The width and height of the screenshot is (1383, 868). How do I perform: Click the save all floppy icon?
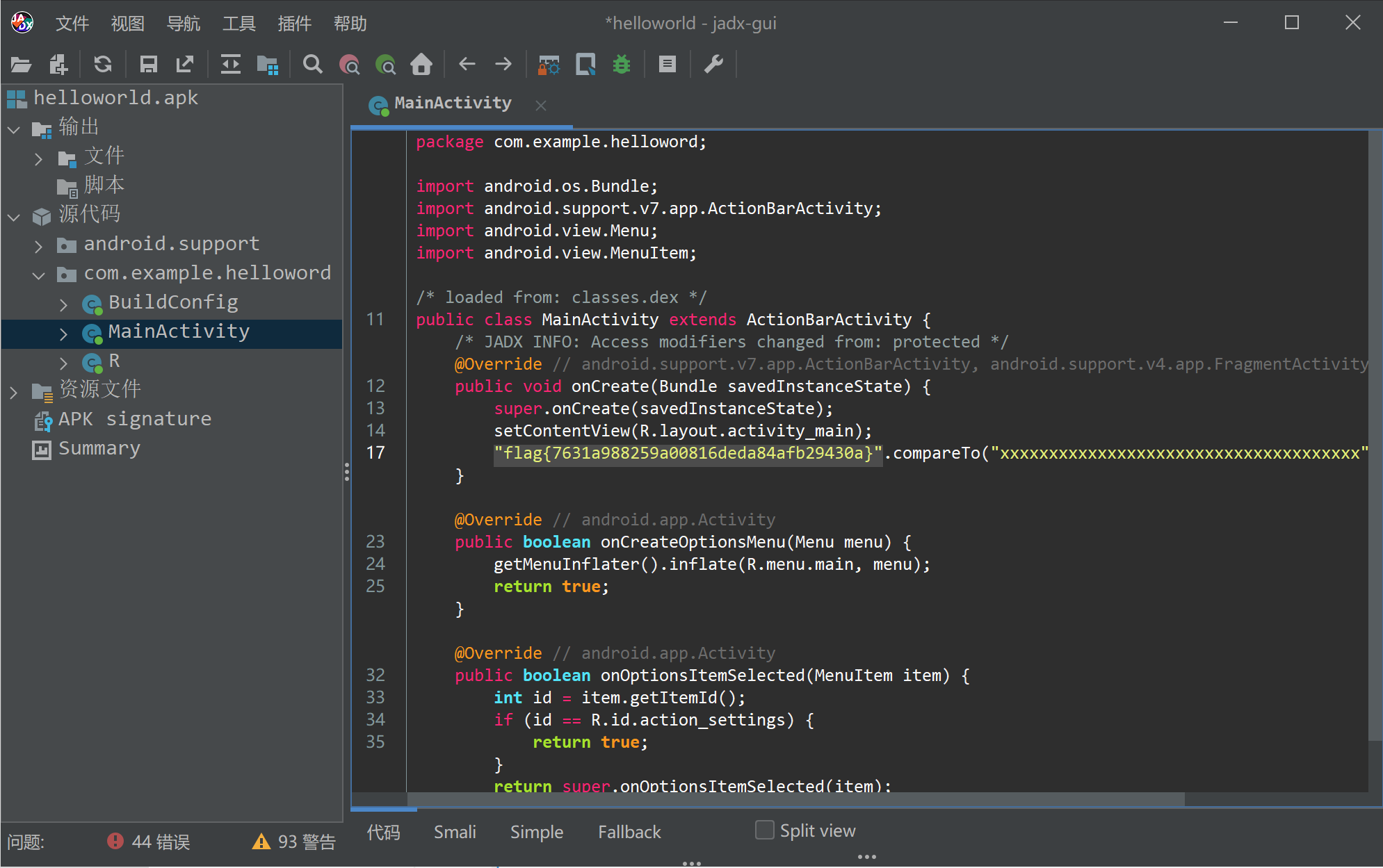(148, 65)
